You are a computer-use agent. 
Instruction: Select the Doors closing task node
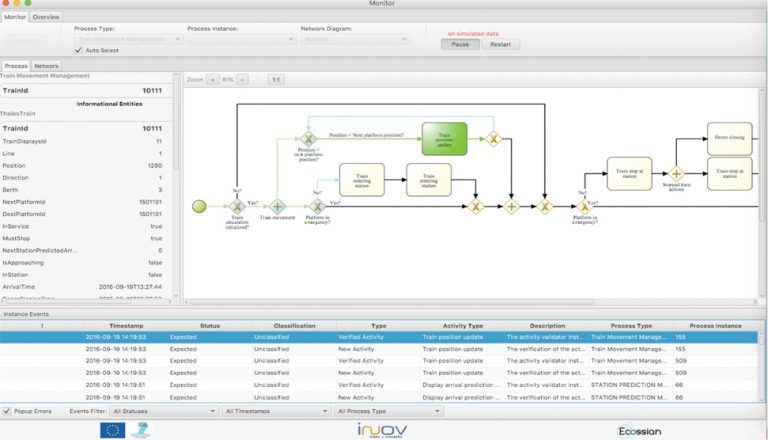[731, 138]
